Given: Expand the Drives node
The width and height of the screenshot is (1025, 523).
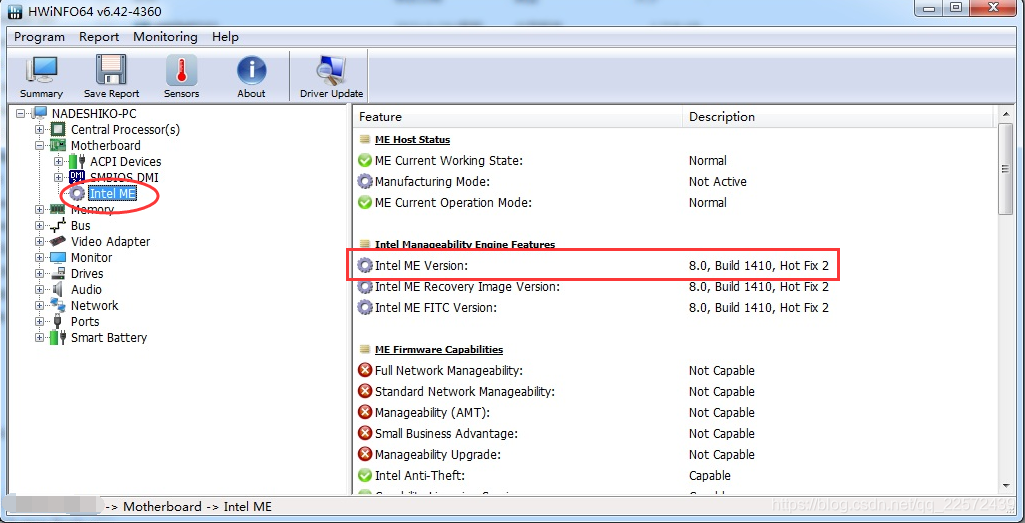Looking at the screenshot, I should (x=40, y=273).
